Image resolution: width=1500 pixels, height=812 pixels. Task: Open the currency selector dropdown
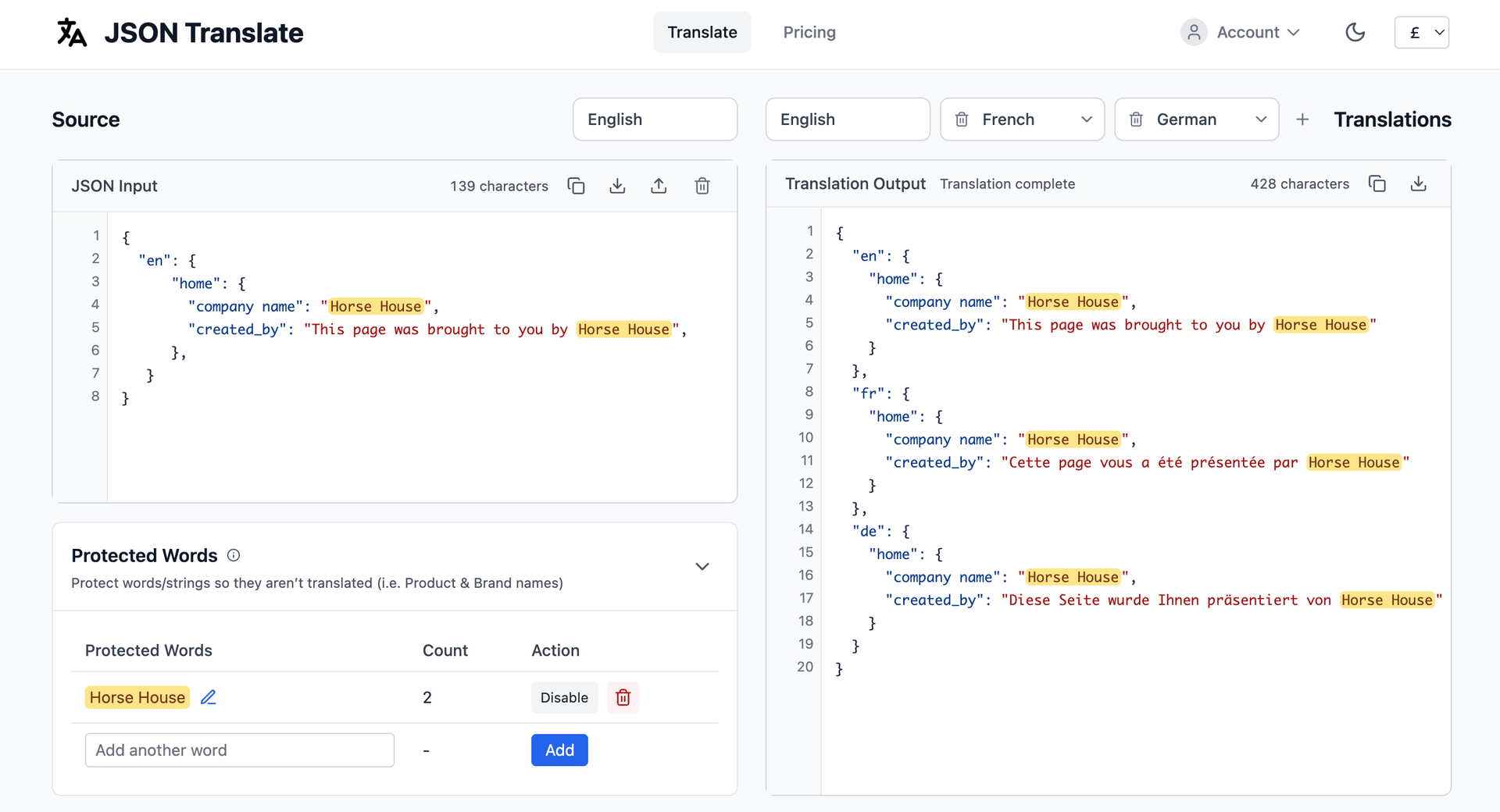1421,32
